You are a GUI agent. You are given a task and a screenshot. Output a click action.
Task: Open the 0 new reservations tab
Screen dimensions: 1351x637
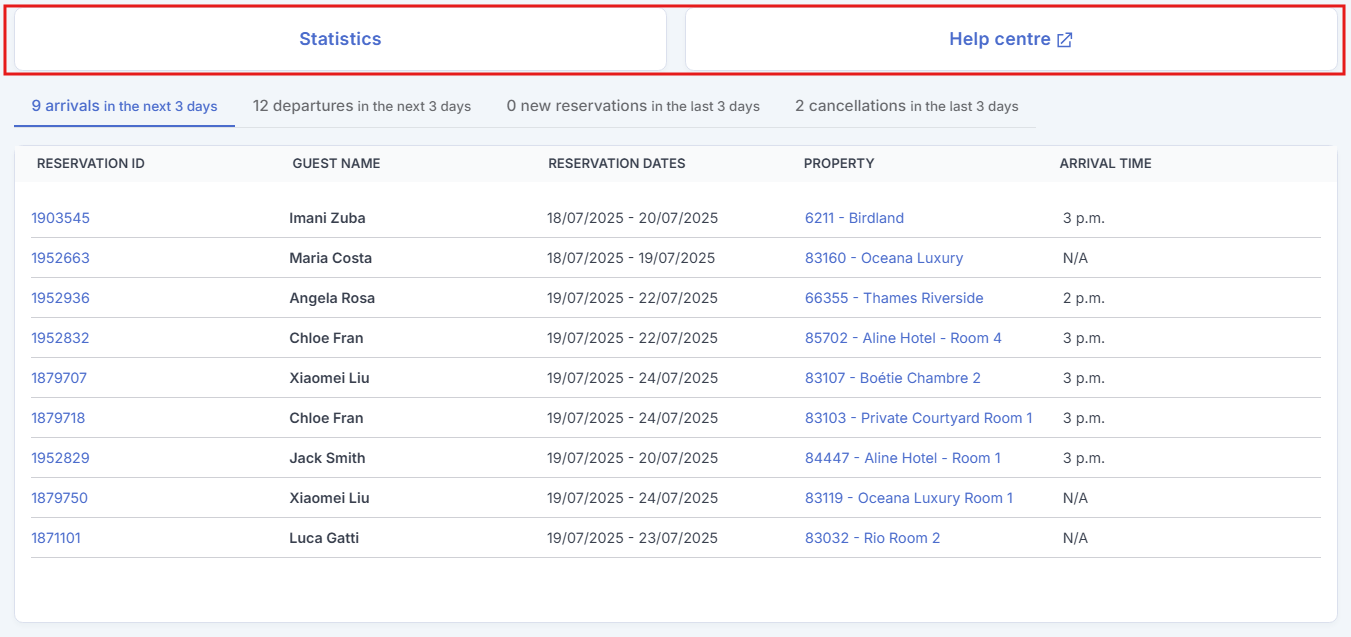point(633,106)
